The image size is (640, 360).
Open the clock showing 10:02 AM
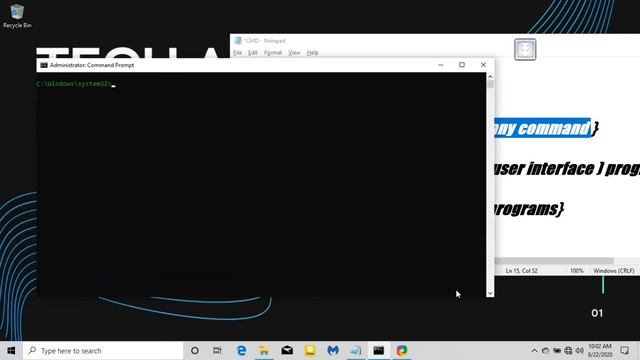(x=600, y=351)
